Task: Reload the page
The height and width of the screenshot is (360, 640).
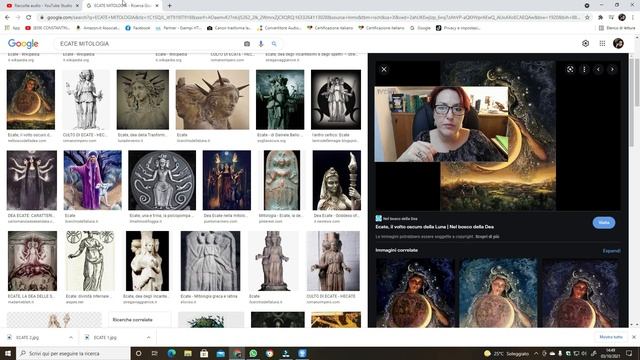Action: tap(29, 18)
